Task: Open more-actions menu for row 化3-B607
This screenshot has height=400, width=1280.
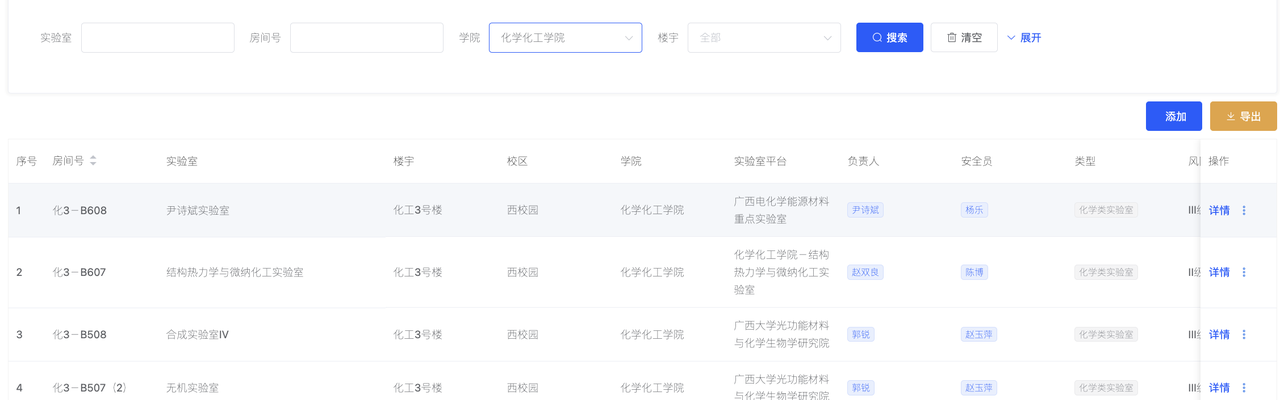Action: point(1244,272)
